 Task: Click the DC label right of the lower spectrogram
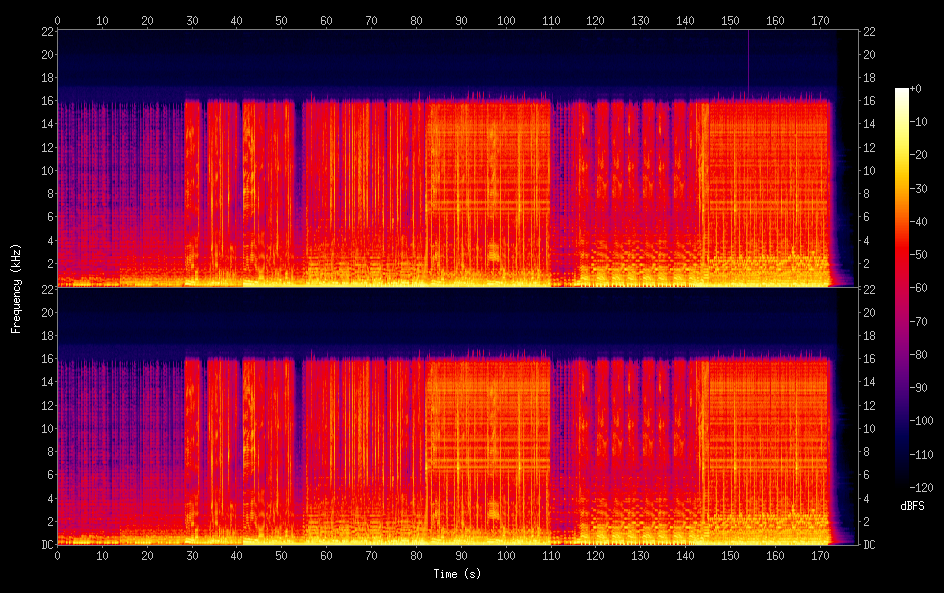coord(869,544)
